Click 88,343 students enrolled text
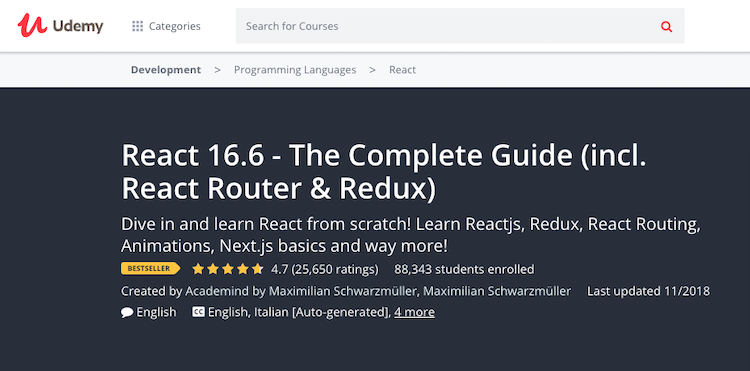The image size is (750, 371). coord(464,269)
